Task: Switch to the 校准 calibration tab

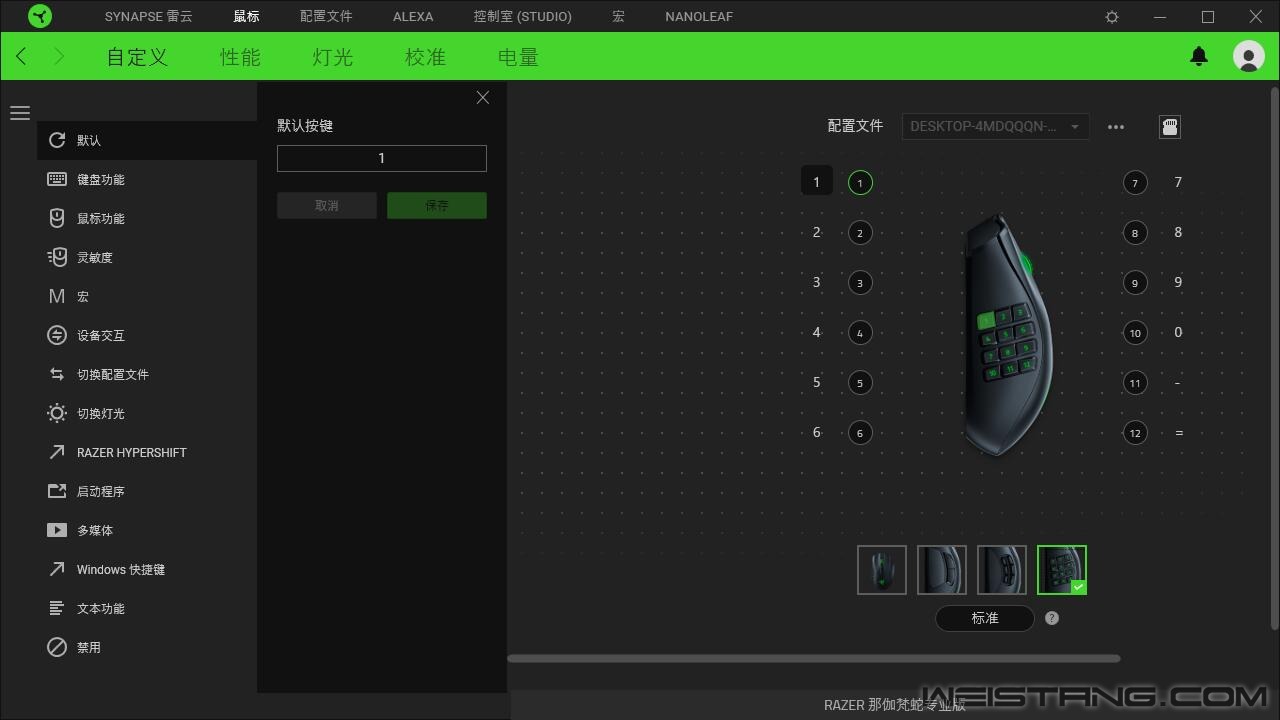Action: pyautogui.click(x=425, y=57)
